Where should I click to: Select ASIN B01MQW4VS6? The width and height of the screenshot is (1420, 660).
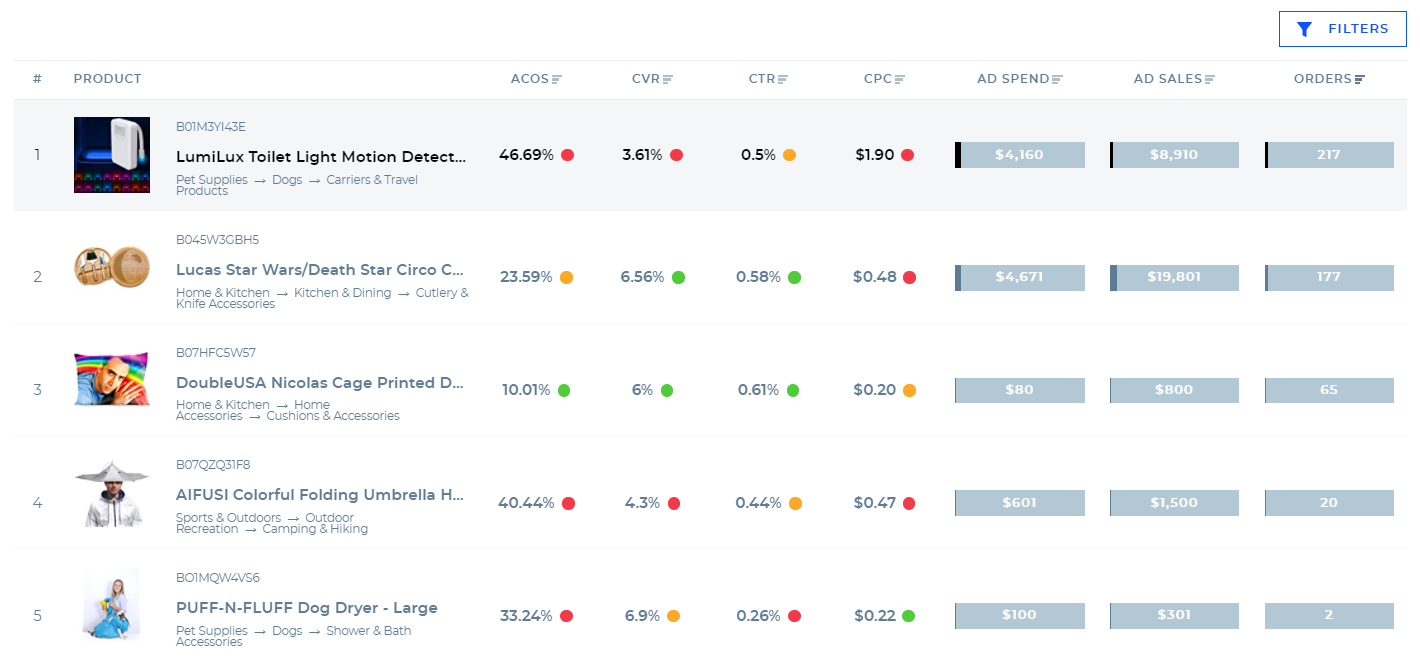218,578
